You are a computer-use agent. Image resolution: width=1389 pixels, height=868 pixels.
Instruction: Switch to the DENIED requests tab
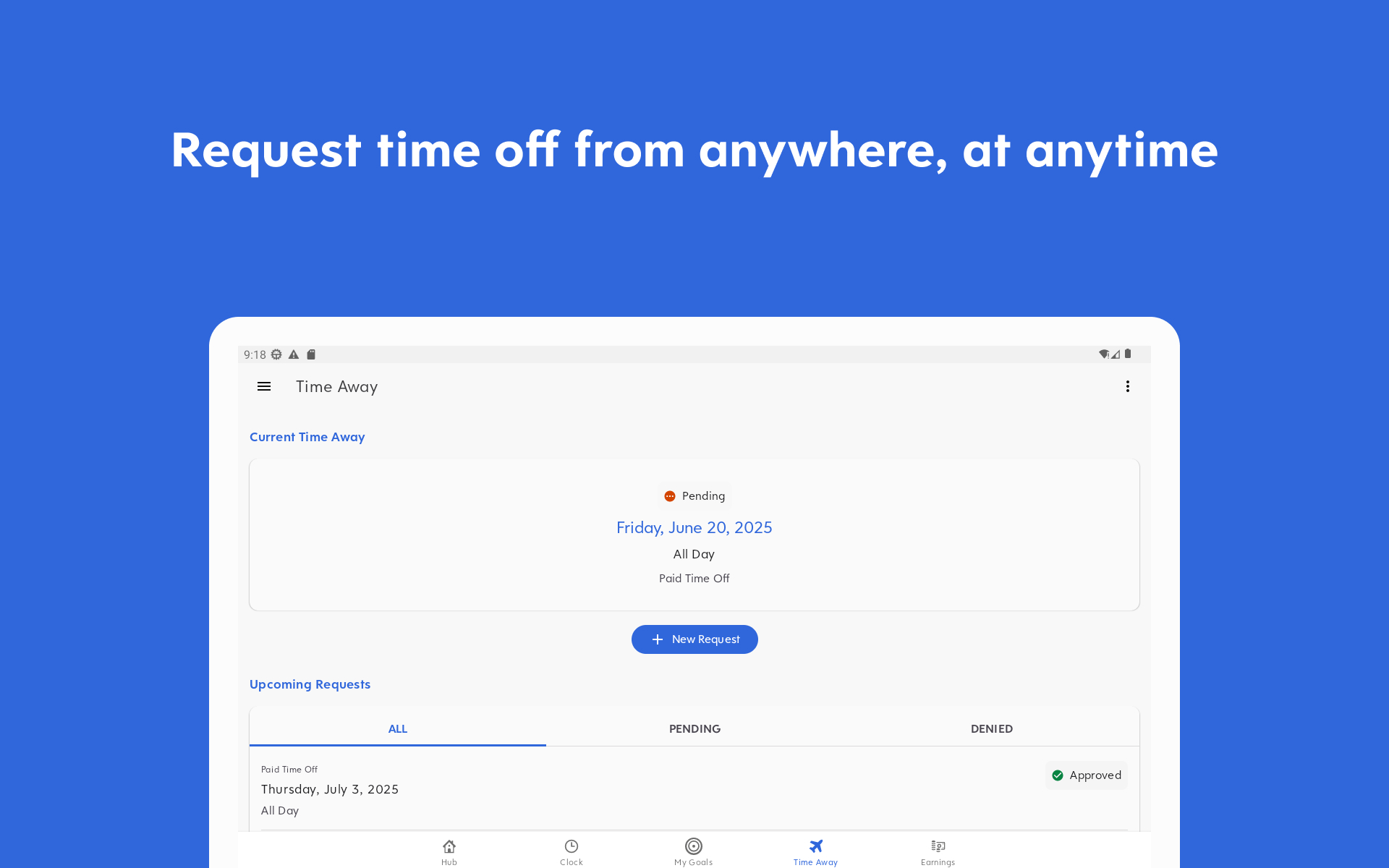tap(991, 728)
